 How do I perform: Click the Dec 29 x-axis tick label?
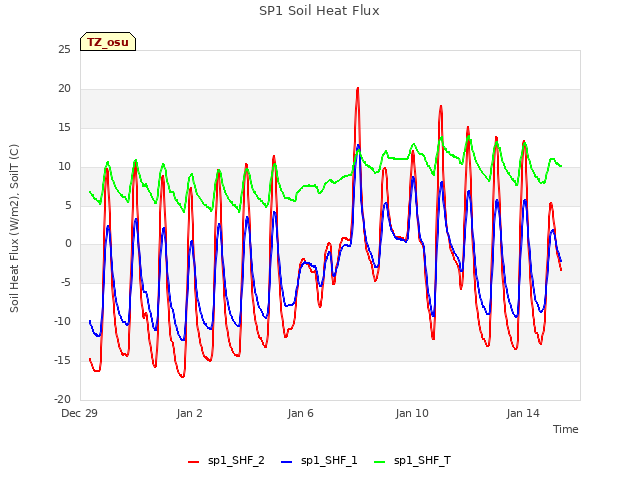[x=79, y=413]
